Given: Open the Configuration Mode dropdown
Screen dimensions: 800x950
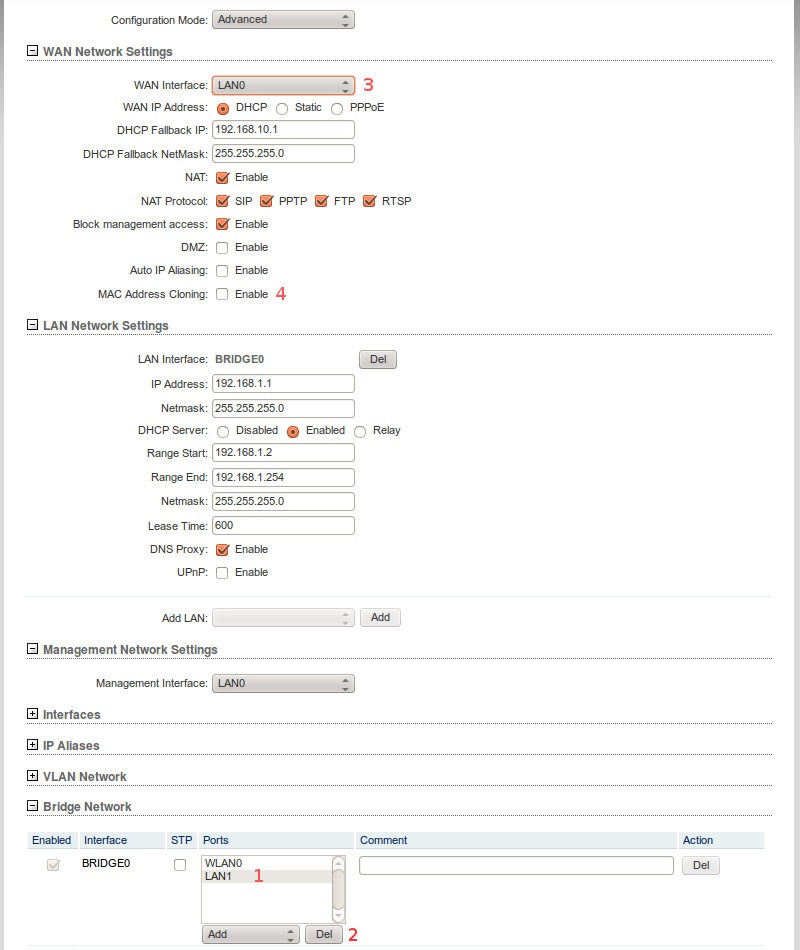Looking at the screenshot, I should (283, 19).
